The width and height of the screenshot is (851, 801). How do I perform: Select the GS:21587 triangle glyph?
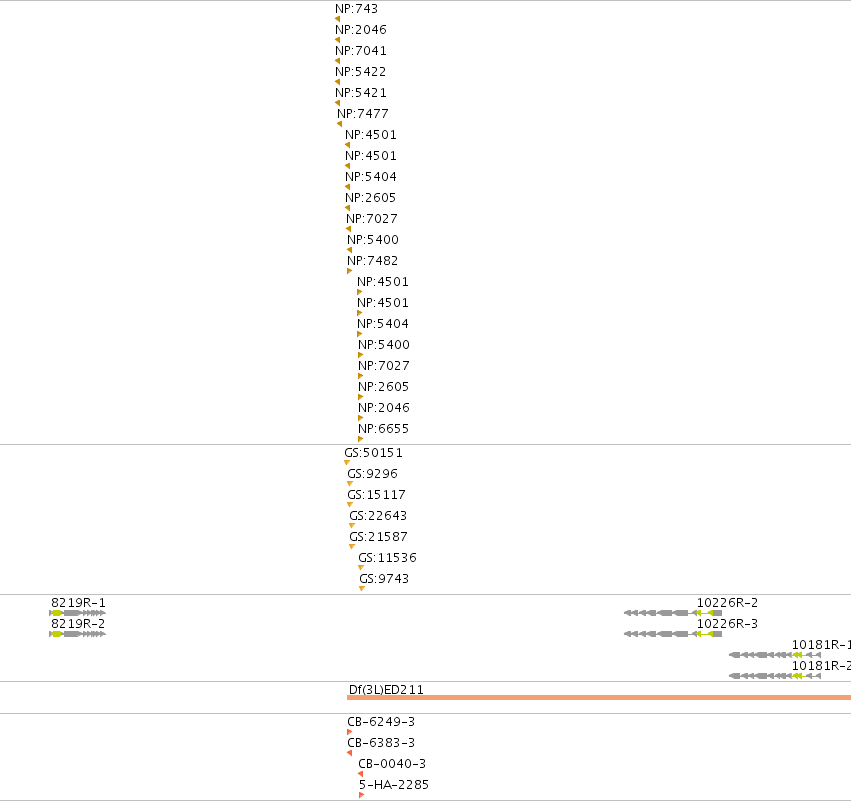click(x=352, y=547)
